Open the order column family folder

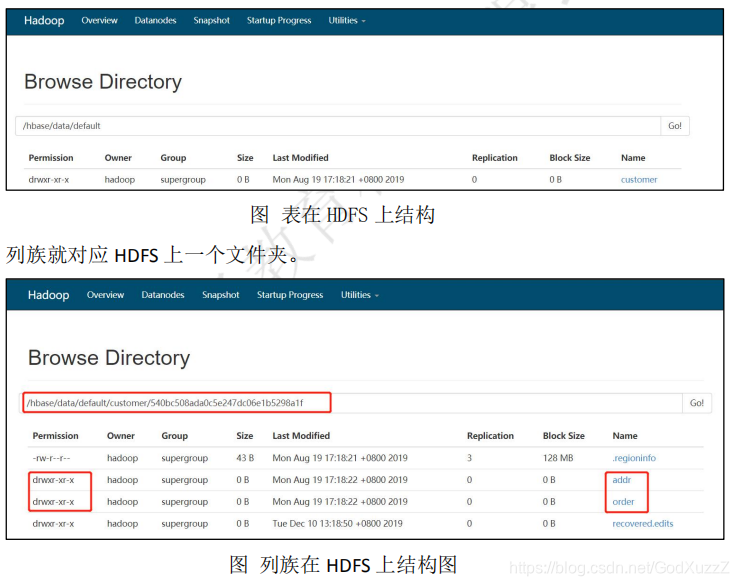623,502
